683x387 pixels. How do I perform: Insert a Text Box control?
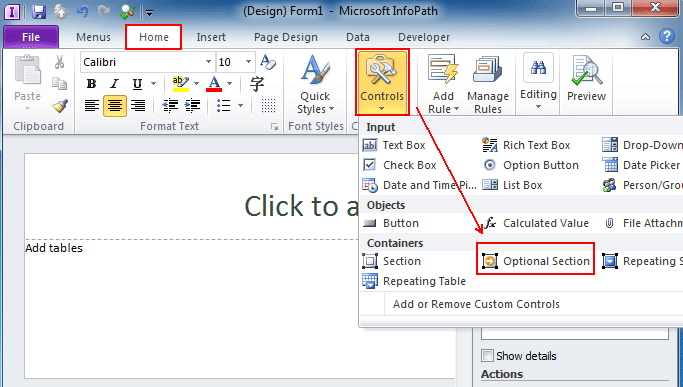(394, 145)
